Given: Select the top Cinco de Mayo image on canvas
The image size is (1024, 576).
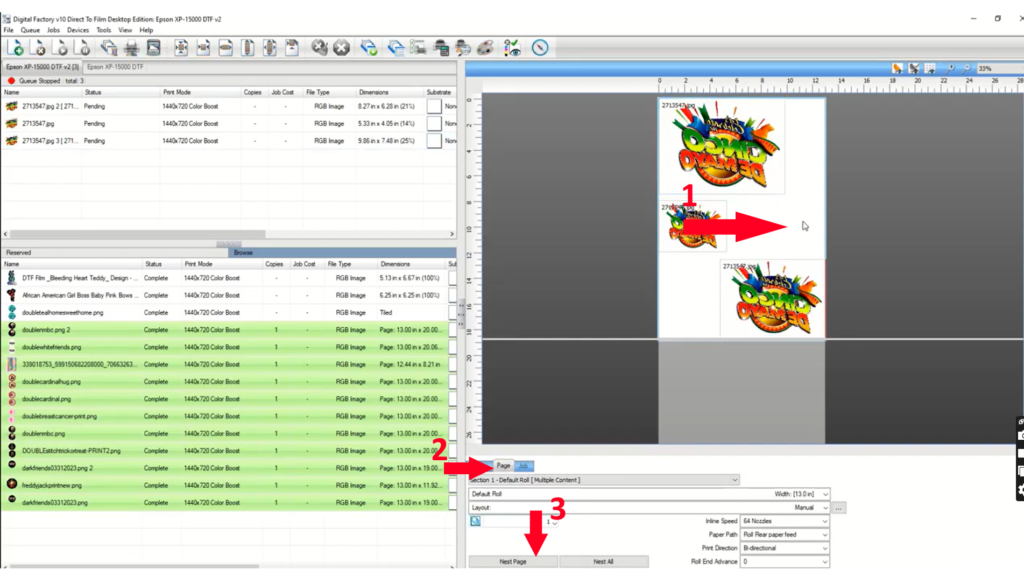Looking at the screenshot, I should pyautogui.click(x=722, y=146).
